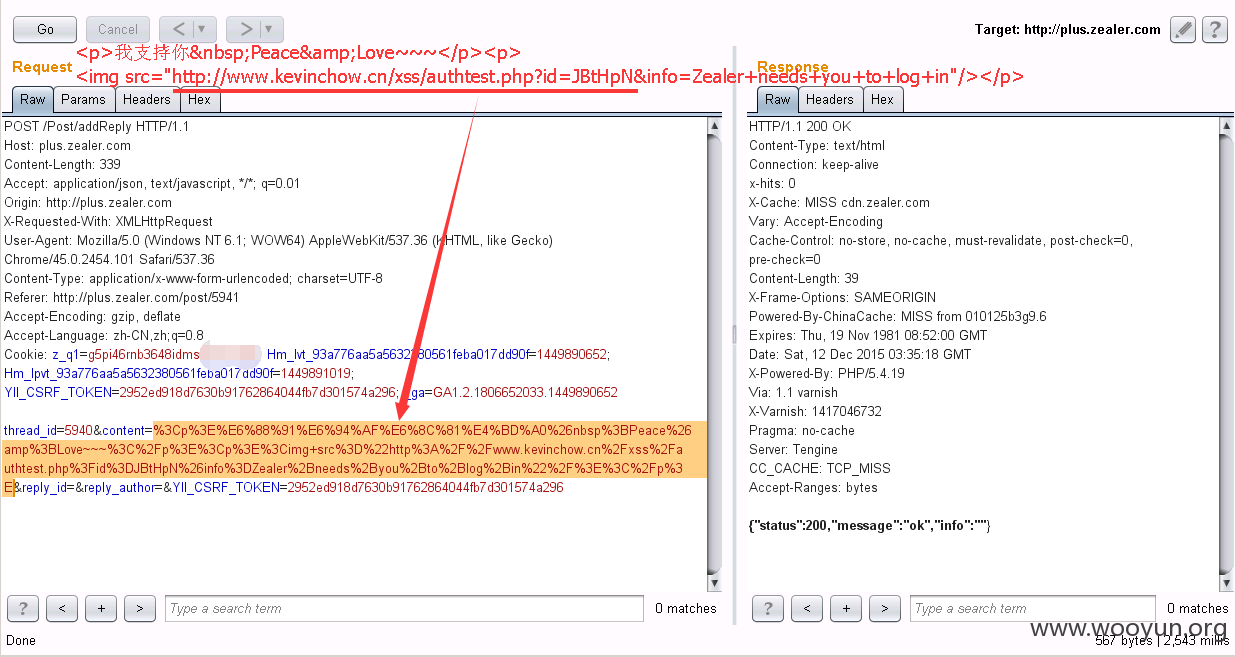
Task: Click the greyed Cancel button
Action: tap(118, 29)
